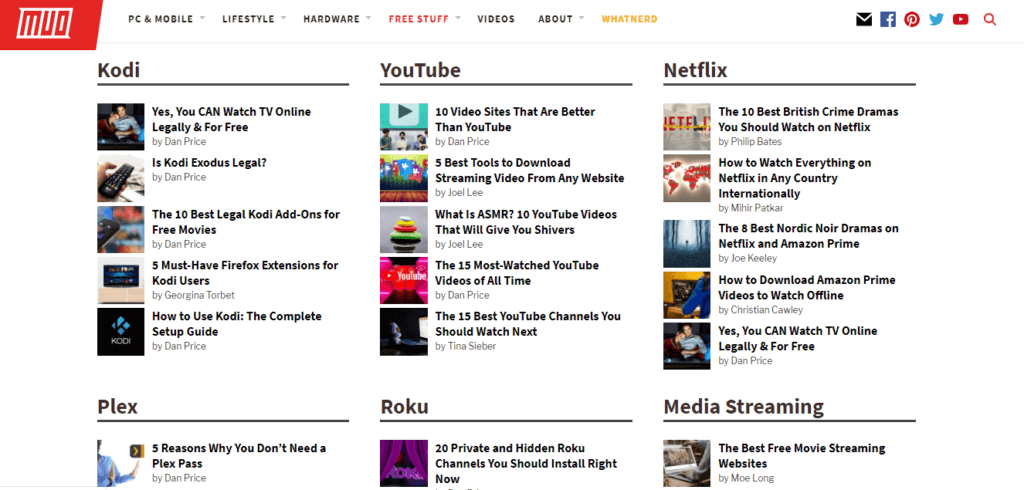Open '10 Video Sites That Are Better Than YouTube'
1024x490 pixels.
pos(515,120)
